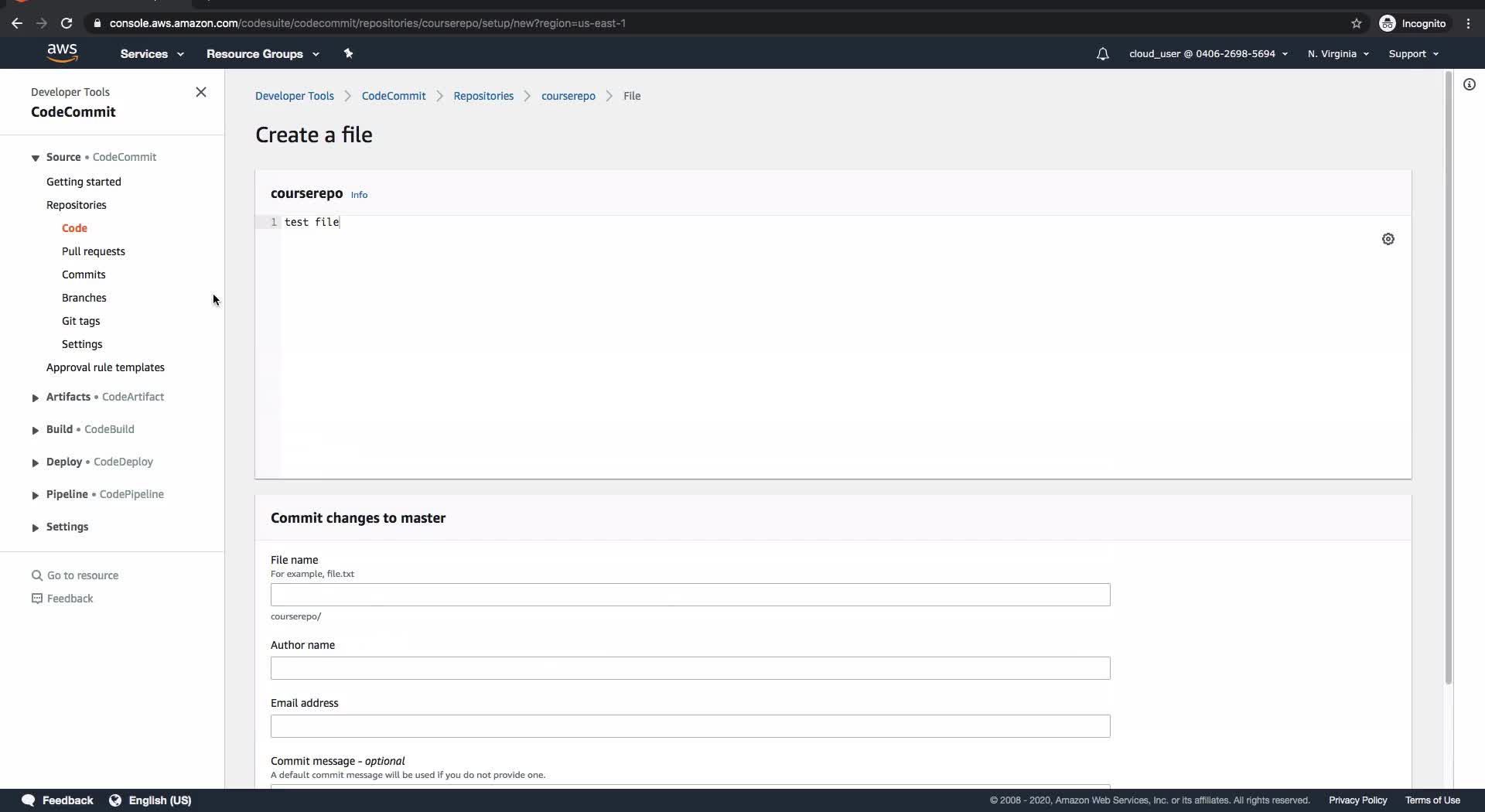Focus the Author name input field

690,668
